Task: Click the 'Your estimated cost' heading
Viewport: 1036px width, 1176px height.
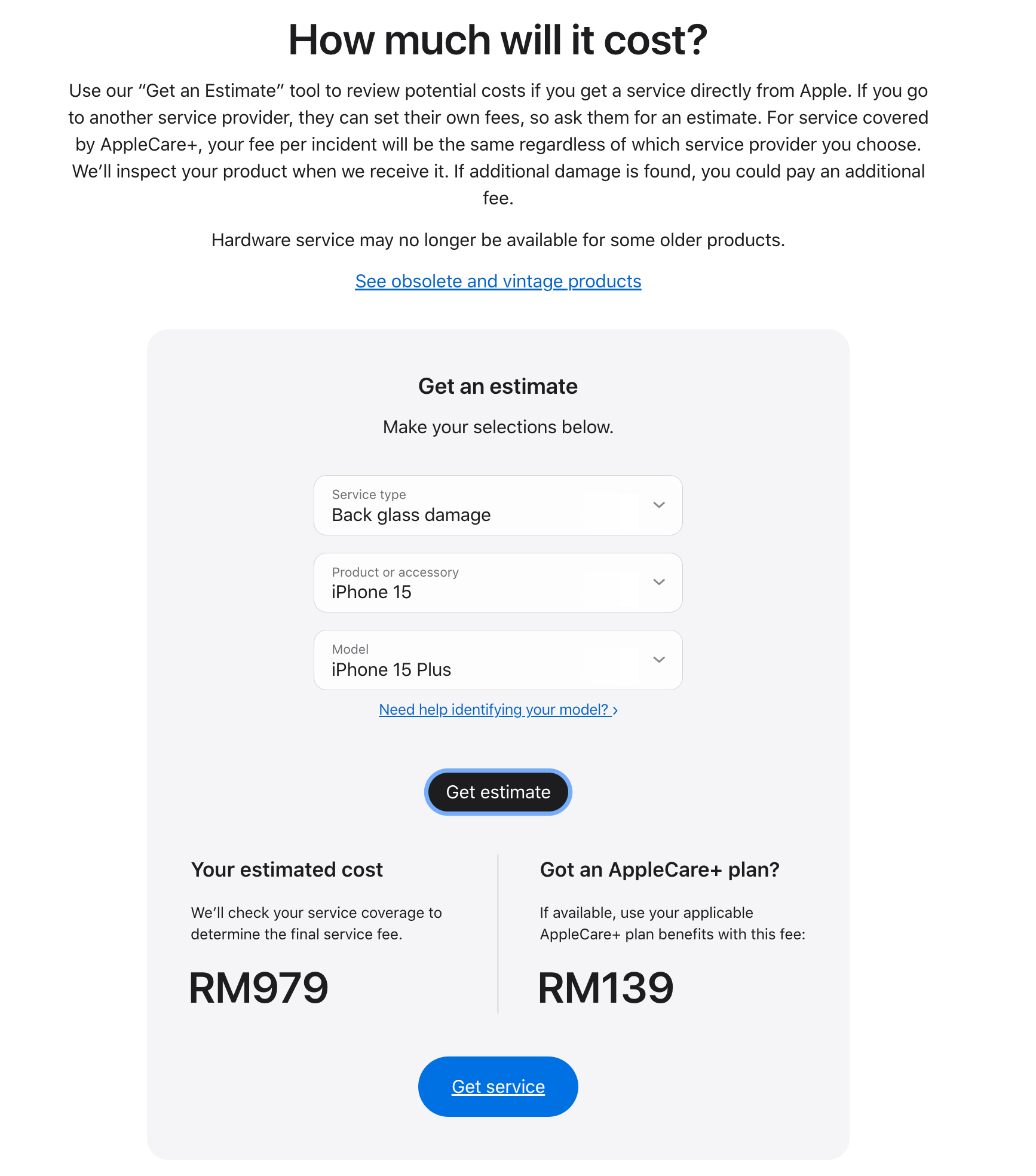Action: coord(287,870)
